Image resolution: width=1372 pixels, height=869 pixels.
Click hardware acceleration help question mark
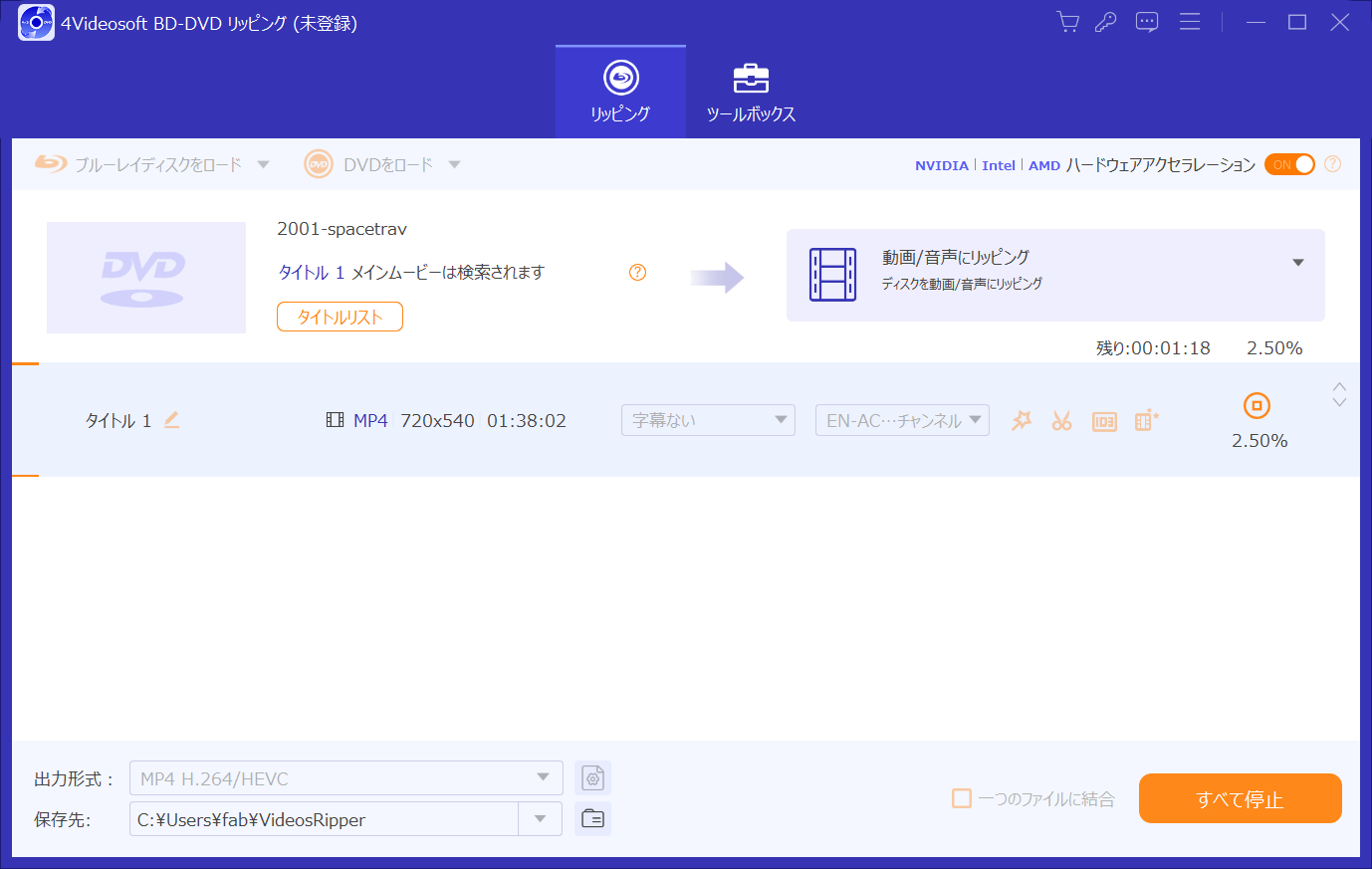pyautogui.click(x=1332, y=164)
